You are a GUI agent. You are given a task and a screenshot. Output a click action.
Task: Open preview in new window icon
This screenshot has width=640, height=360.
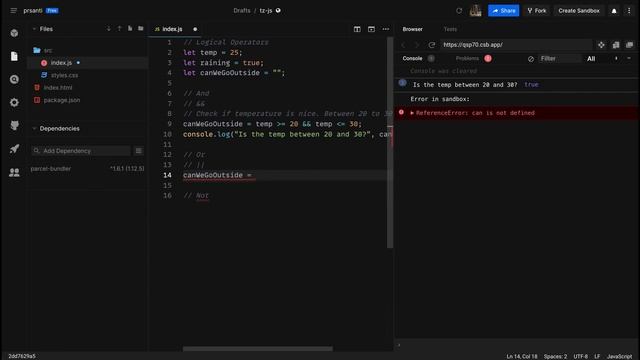point(616,45)
